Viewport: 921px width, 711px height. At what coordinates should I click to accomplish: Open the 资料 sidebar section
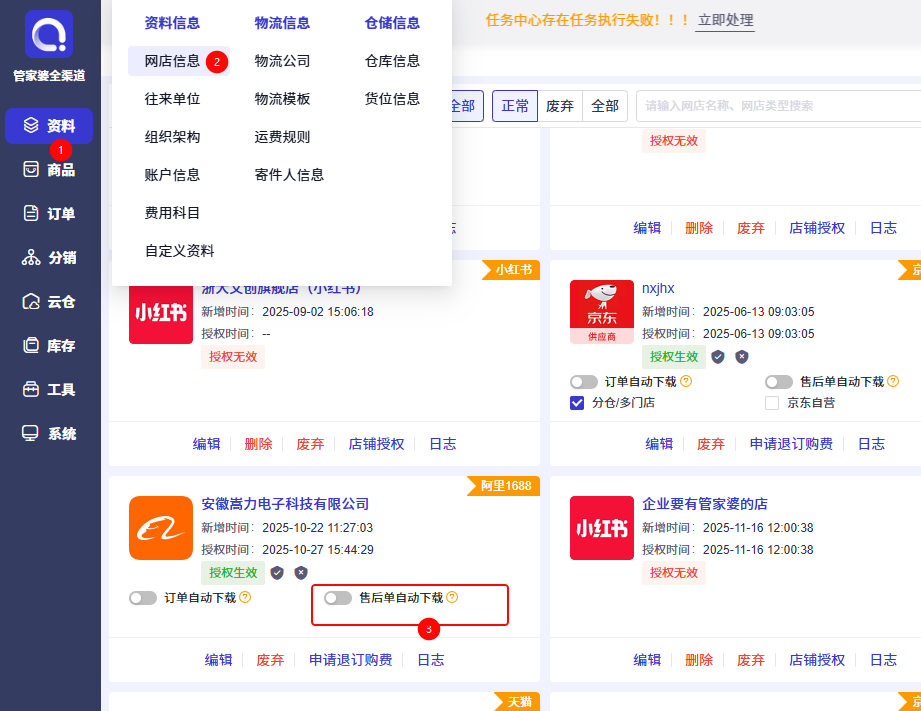[49, 126]
